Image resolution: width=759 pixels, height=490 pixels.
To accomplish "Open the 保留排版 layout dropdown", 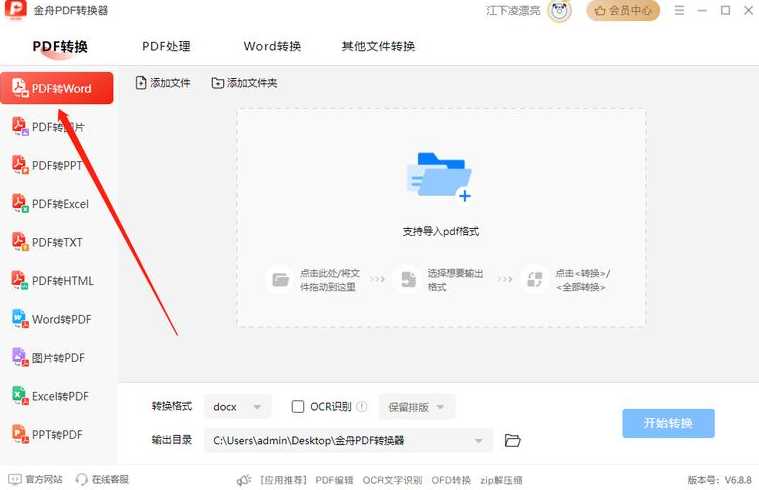I will [417, 407].
